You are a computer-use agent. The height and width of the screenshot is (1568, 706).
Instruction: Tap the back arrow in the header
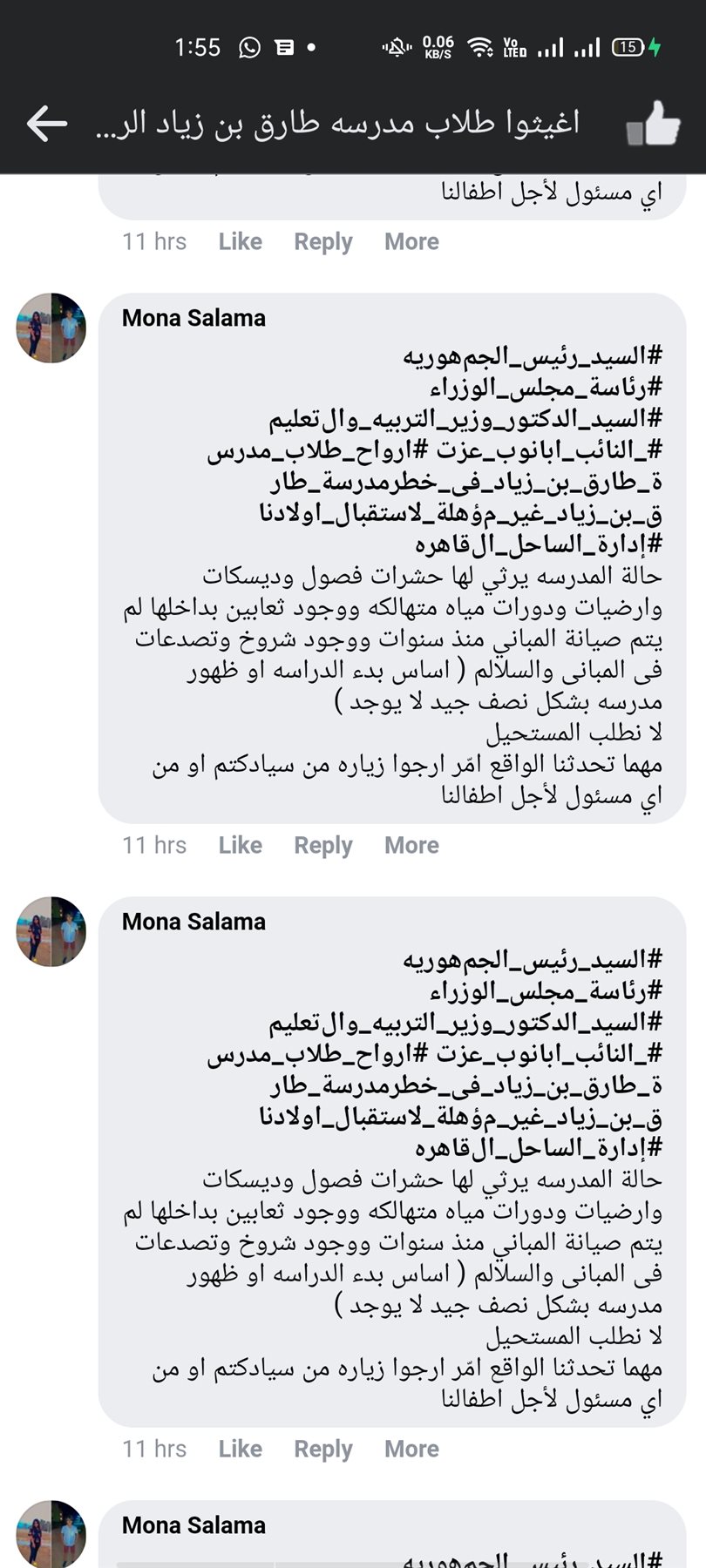(47, 124)
